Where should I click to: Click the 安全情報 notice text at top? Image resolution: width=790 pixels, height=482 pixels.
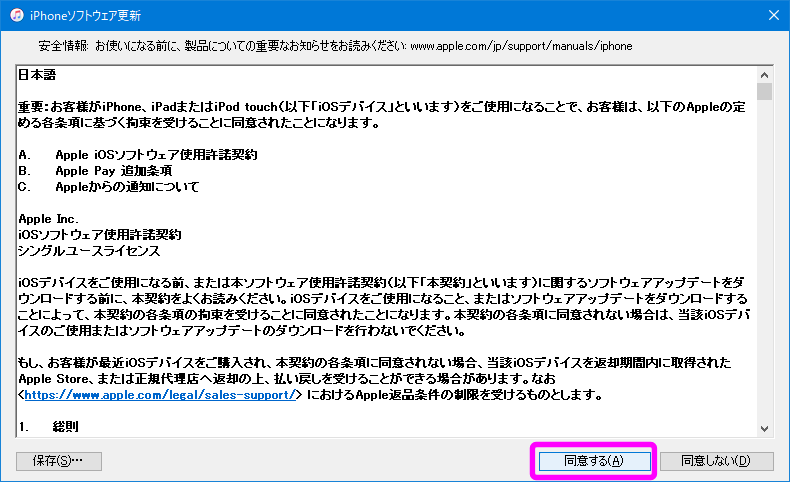[335, 46]
